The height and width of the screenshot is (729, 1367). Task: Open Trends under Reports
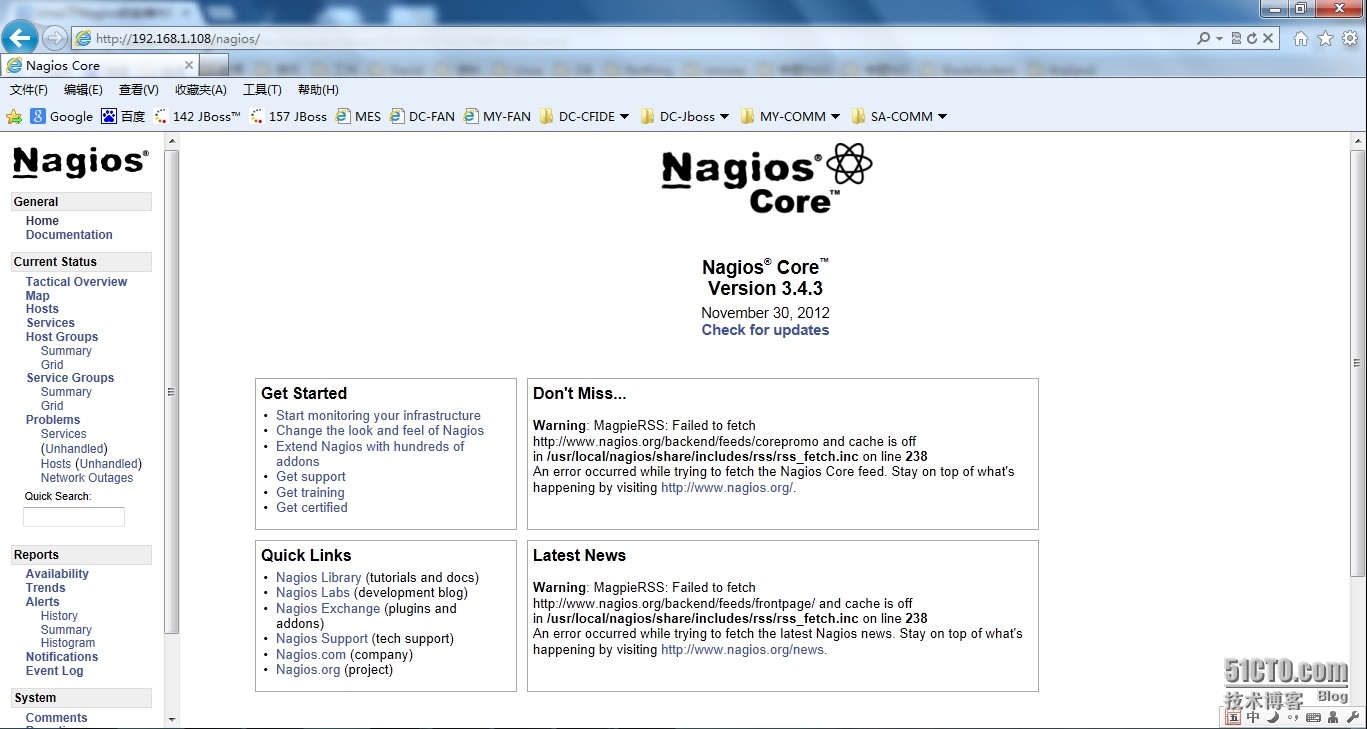[x=45, y=588]
